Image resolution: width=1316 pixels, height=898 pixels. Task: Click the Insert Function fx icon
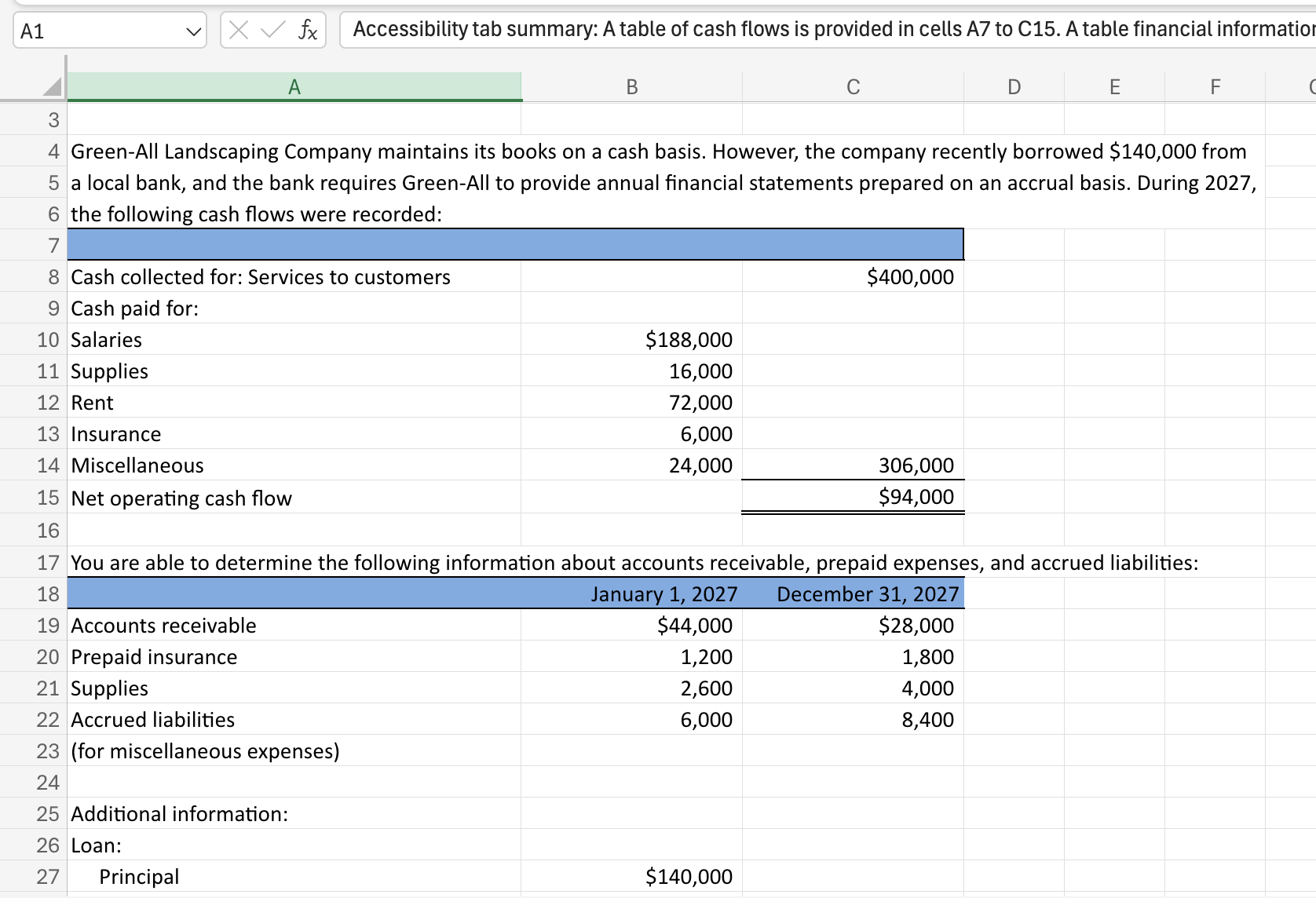tap(308, 29)
